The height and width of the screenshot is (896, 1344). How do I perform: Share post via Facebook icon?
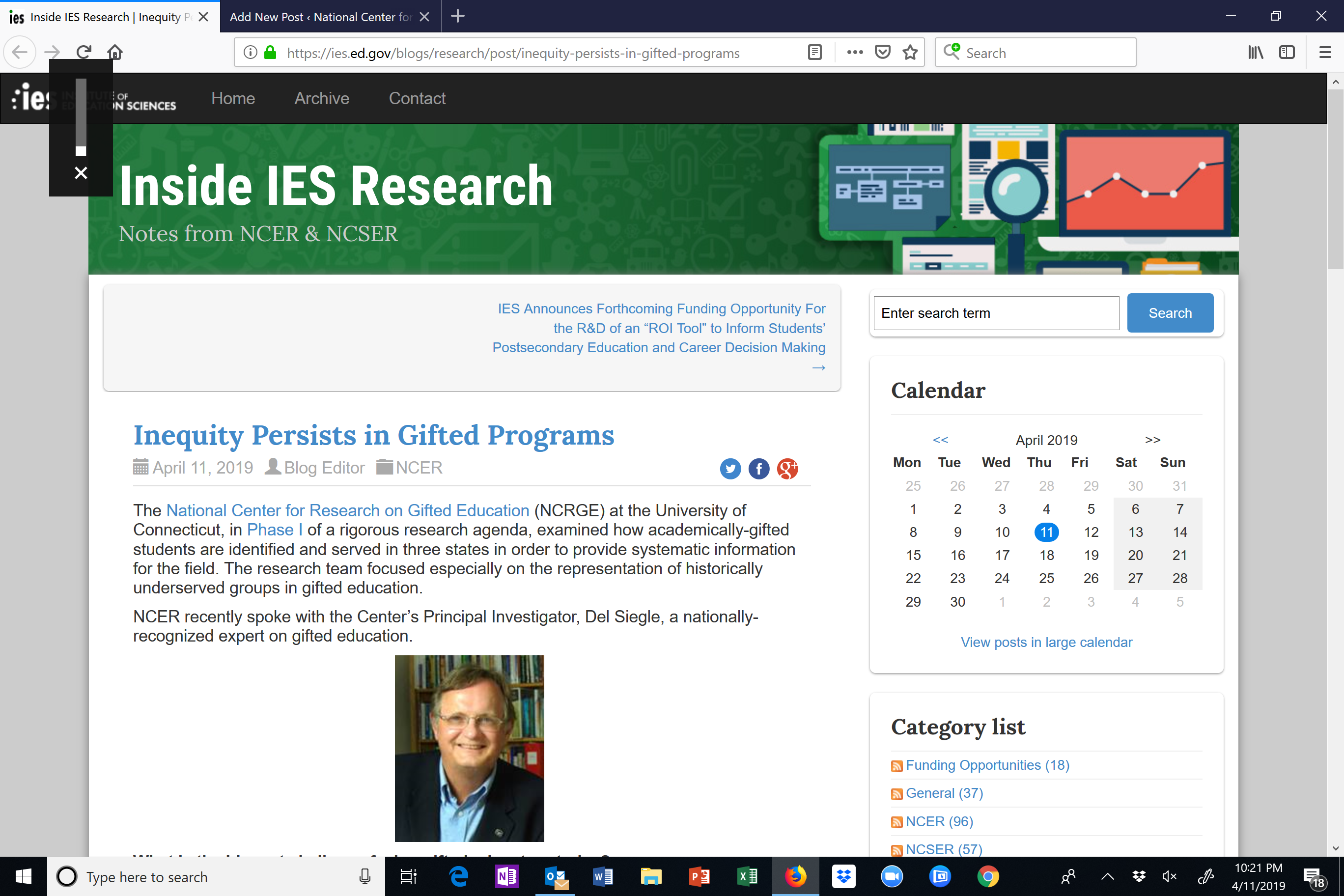click(x=758, y=469)
